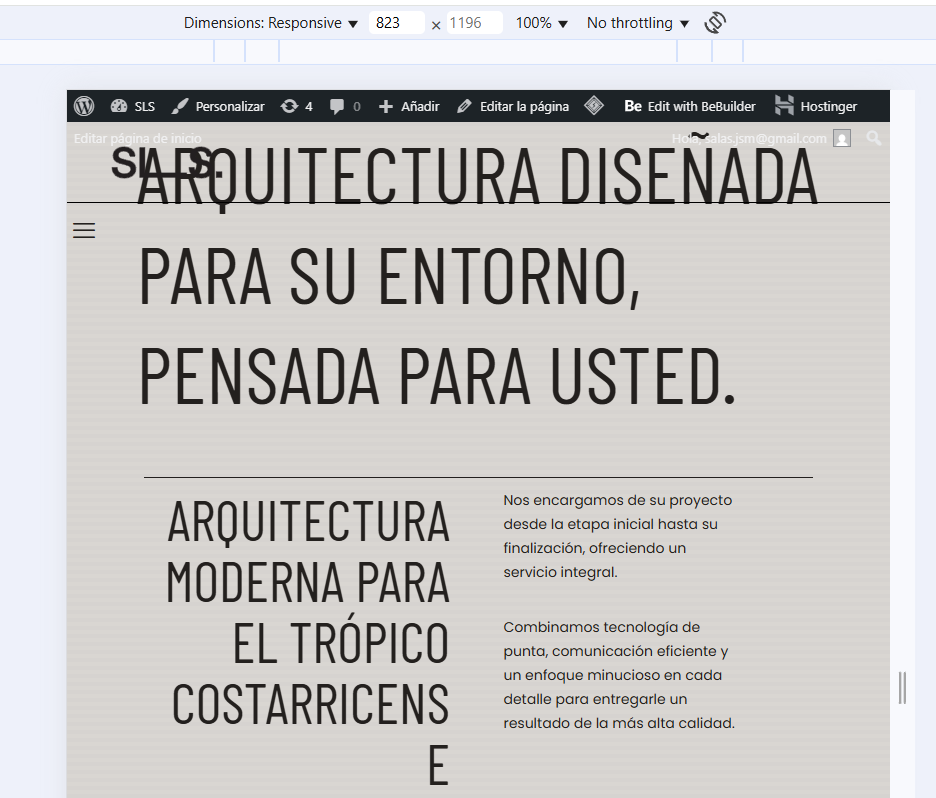Click the Añadir new content item

(409, 106)
